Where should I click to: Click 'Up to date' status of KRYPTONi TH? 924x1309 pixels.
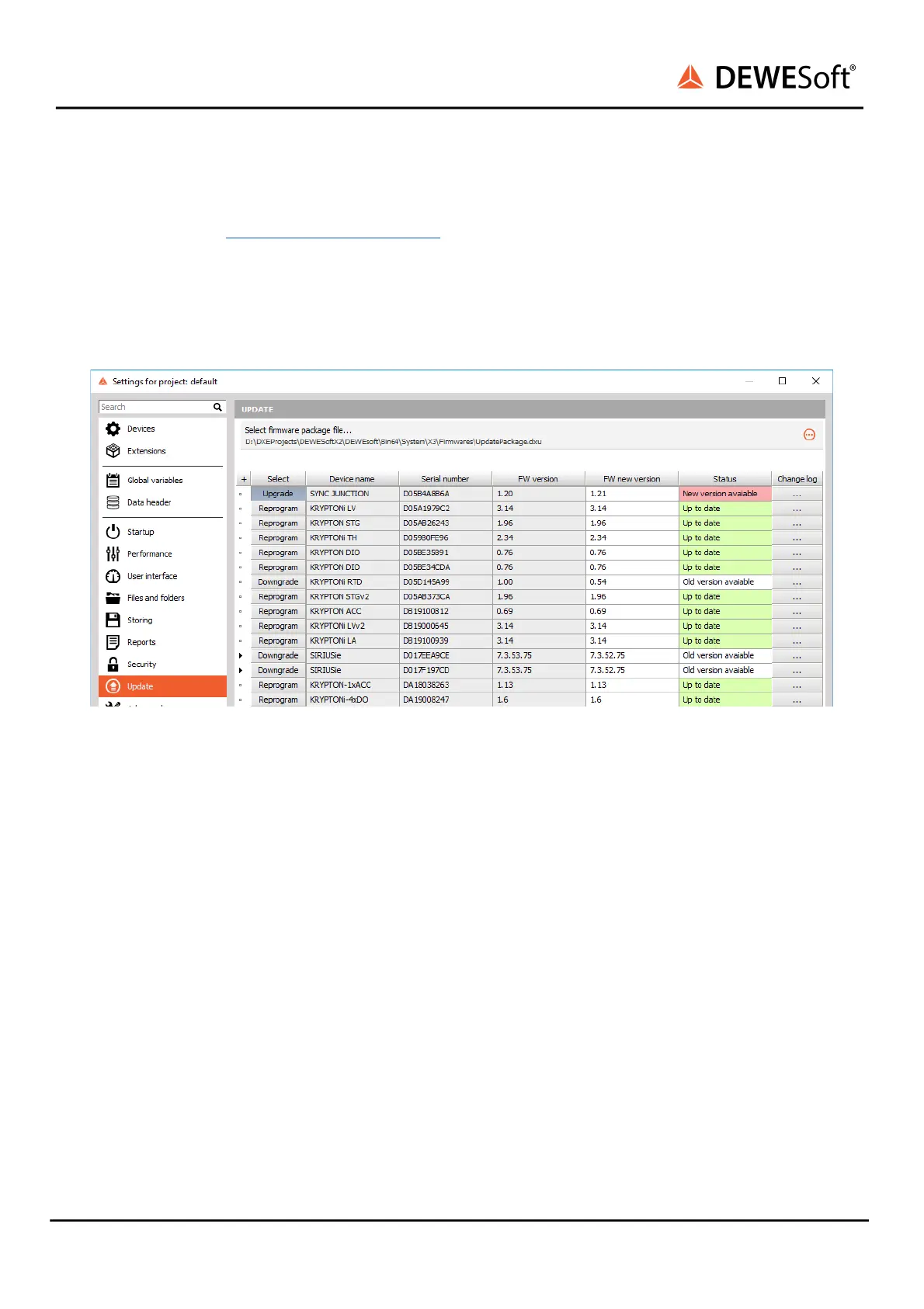[x=725, y=538]
